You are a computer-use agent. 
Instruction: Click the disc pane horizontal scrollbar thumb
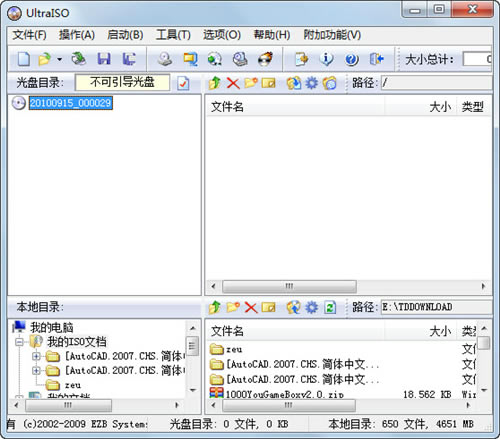click(x=289, y=286)
